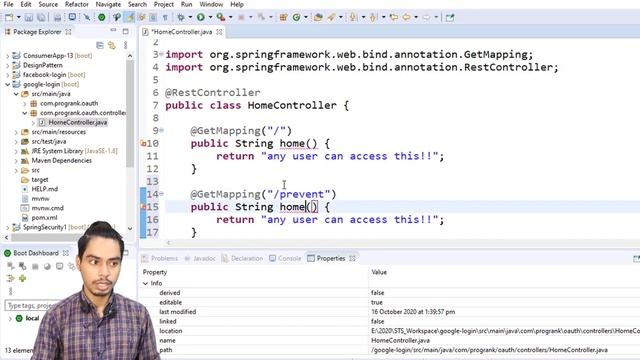This screenshot has height=360, width=640.
Task: Click the green Run button in toolbar
Action: 201,18
